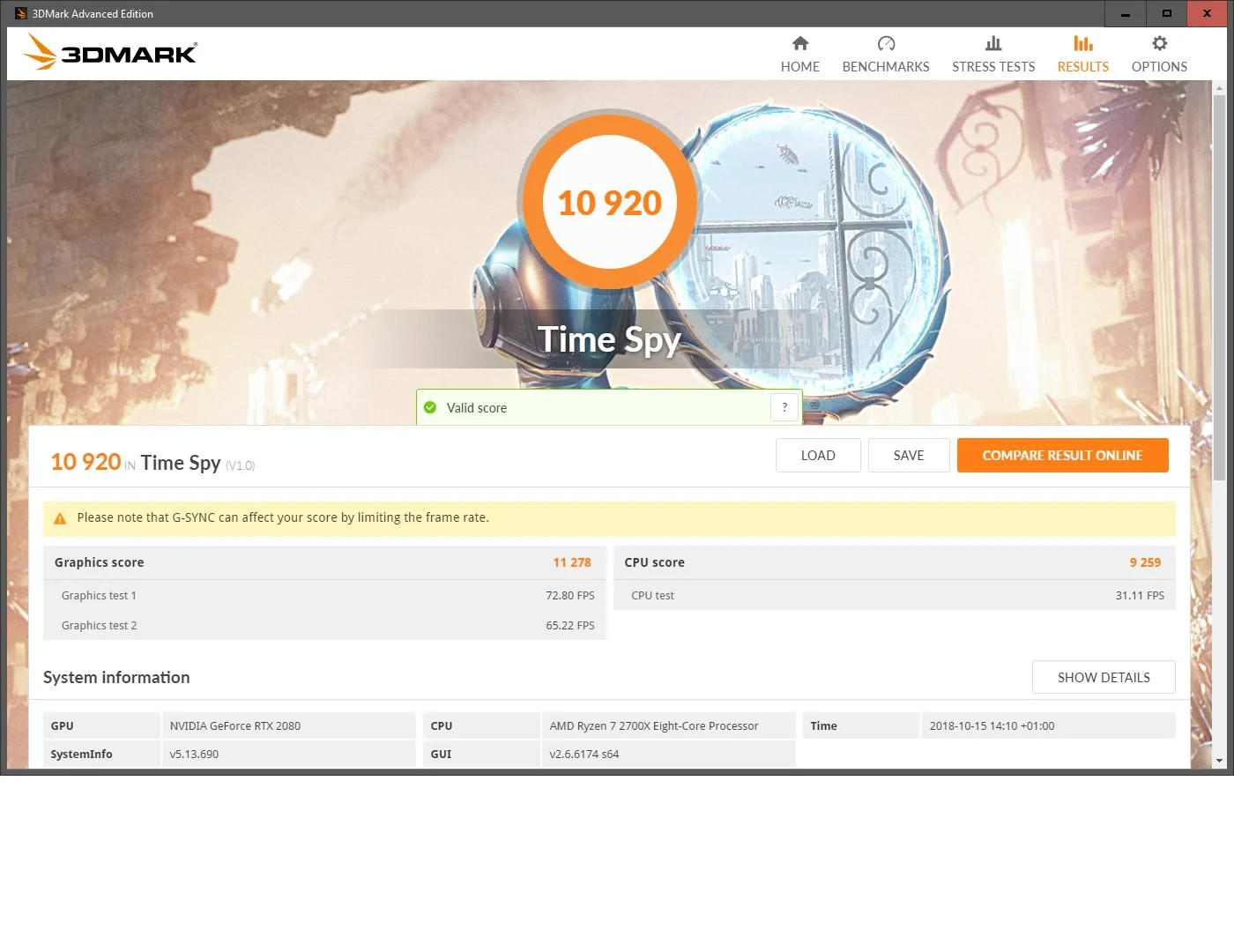The width and height of the screenshot is (1234, 952).
Task: Click the Graphics test 1 row label
Action: [x=99, y=596]
